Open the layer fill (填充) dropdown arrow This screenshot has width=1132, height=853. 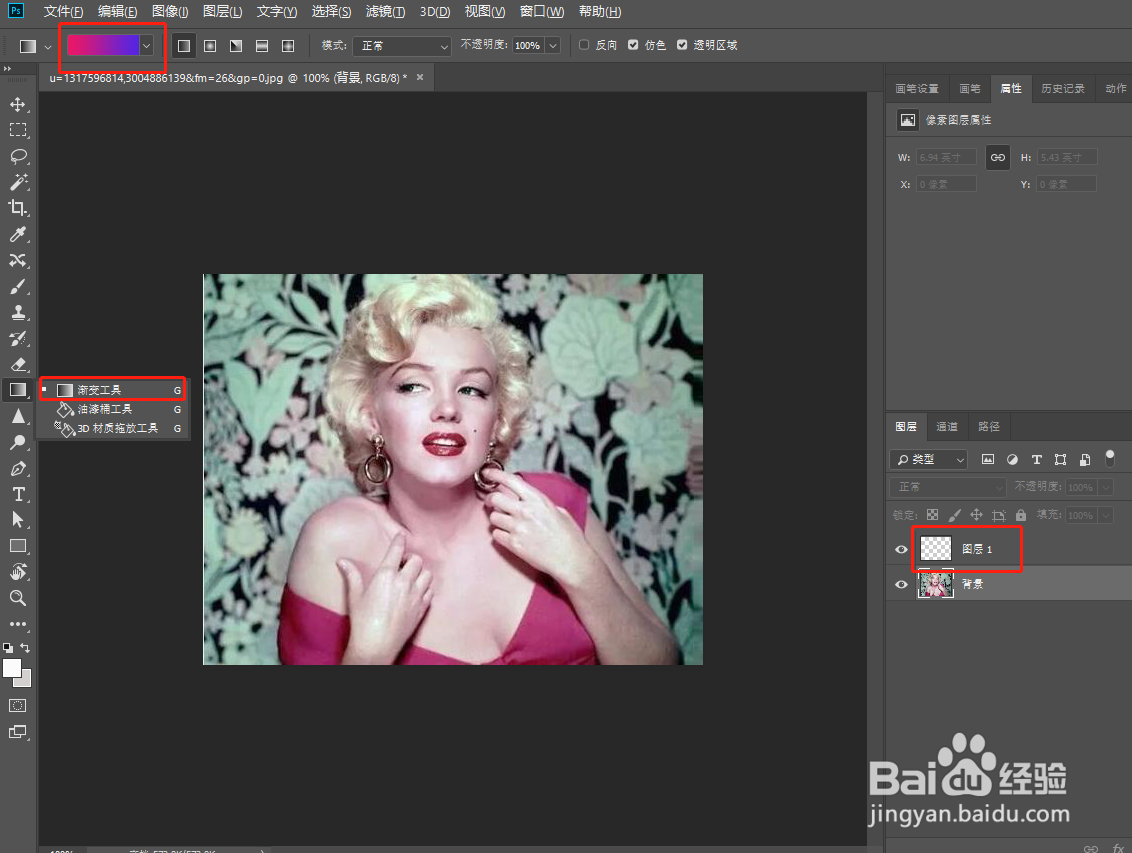click(1105, 515)
